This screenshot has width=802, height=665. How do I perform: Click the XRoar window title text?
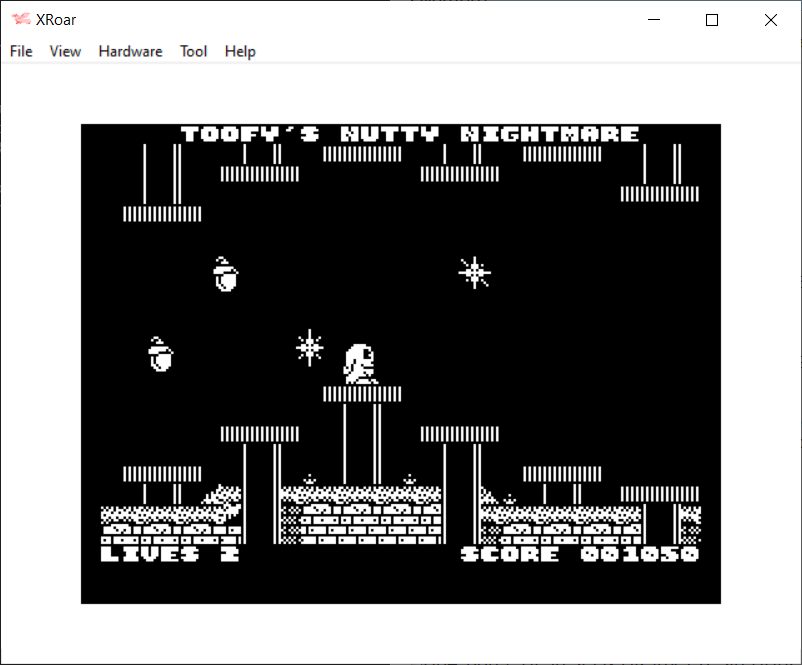56,20
